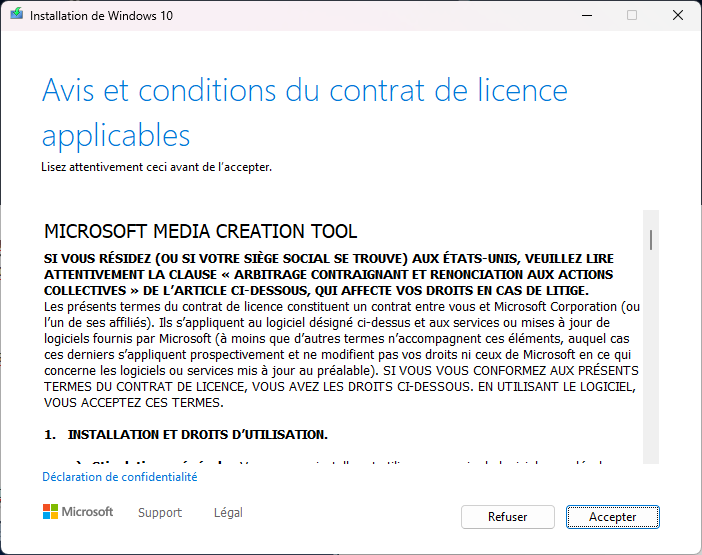Click the Refuser button

tap(508, 517)
